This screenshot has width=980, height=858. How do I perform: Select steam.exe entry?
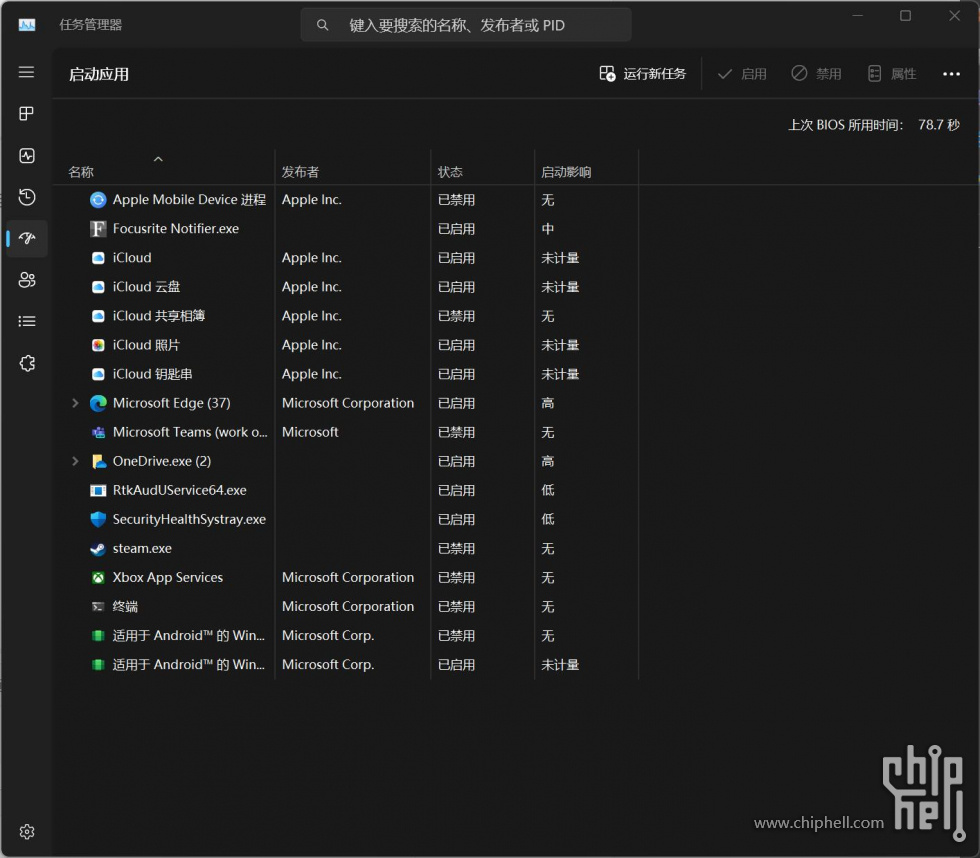point(346,549)
